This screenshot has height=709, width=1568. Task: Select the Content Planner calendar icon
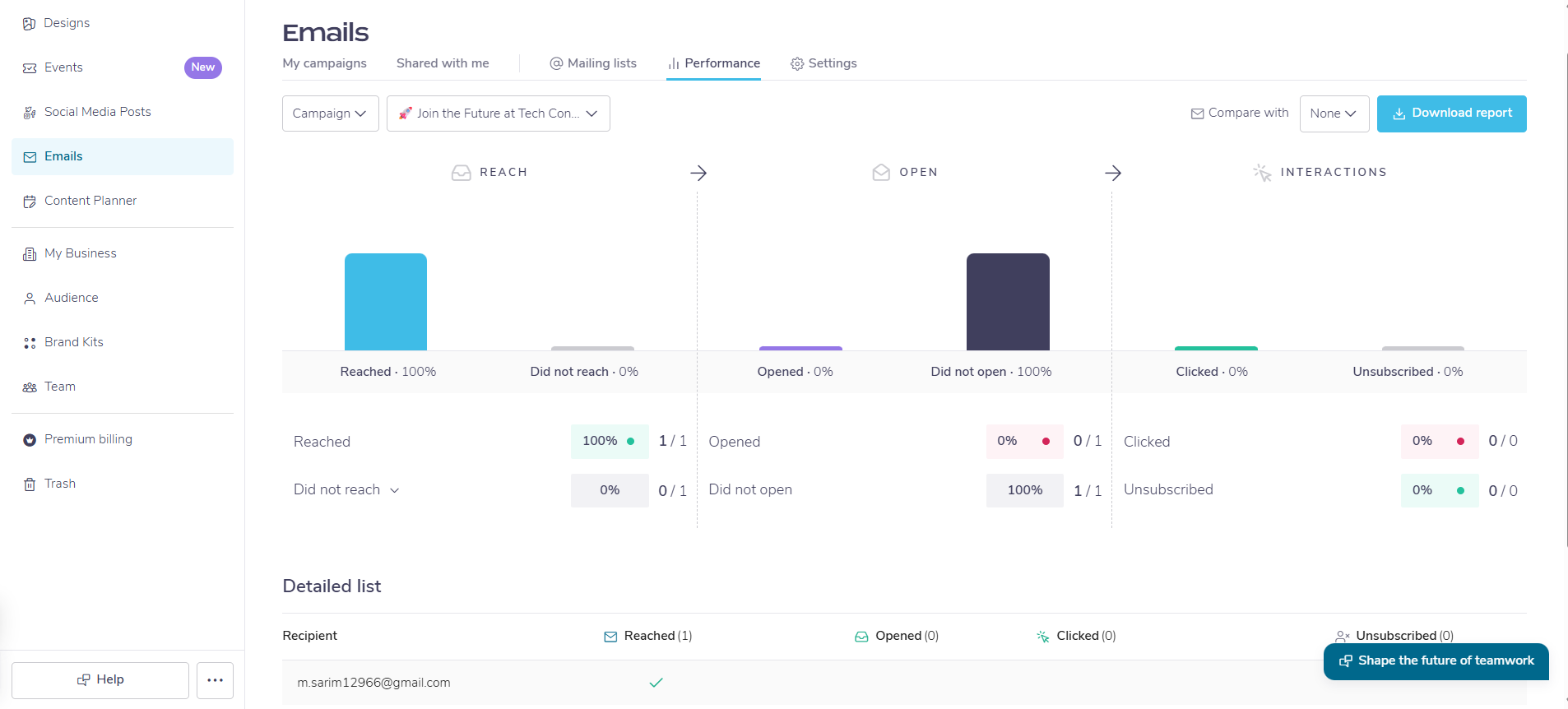point(30,201)
